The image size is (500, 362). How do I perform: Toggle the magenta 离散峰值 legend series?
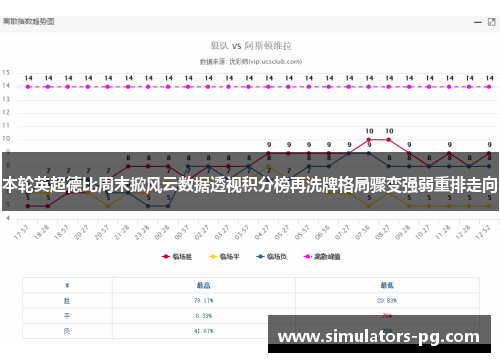click(322, 256)
